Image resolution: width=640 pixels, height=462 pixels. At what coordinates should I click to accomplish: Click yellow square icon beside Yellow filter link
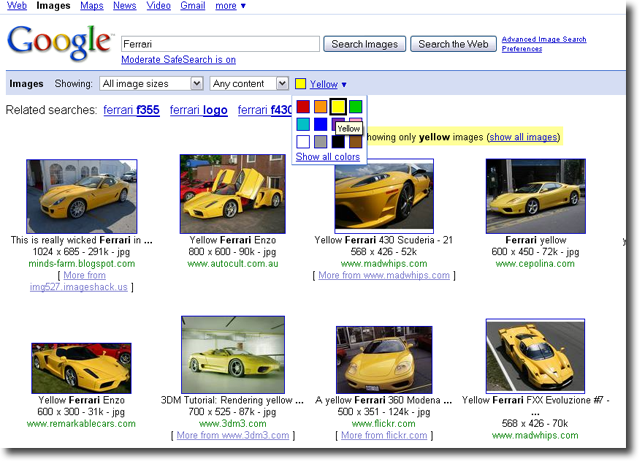pos(300,84)
